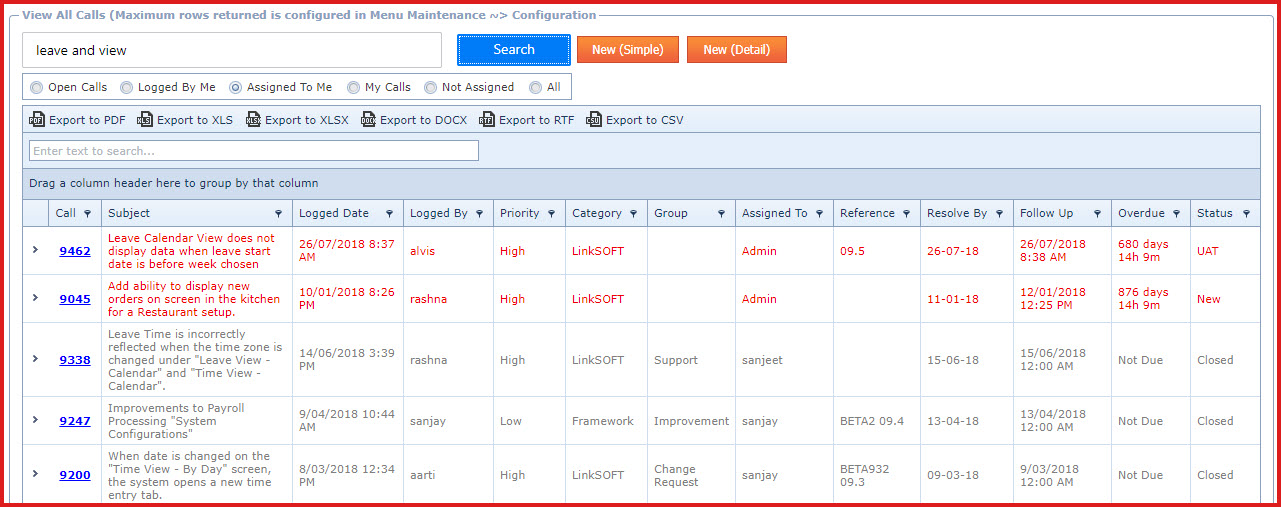Sort by the Overdue column header

(x=1151, y=213)
